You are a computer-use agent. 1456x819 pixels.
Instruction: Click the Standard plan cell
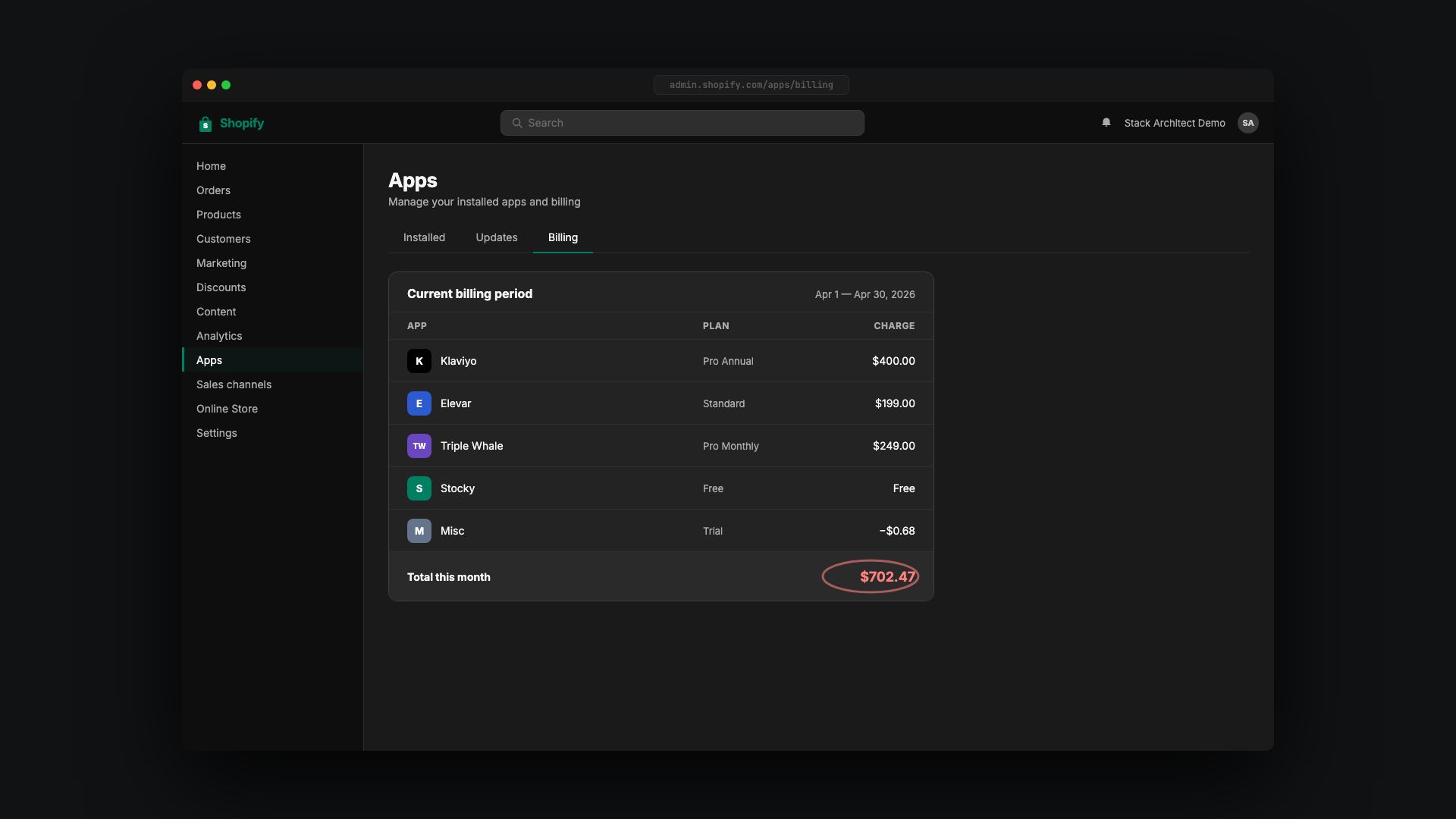(x=723, y=403)
